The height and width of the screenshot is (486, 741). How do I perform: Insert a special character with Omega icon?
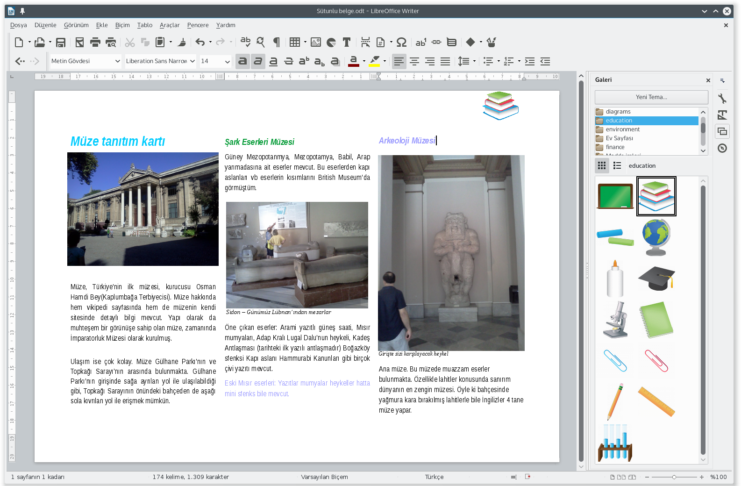click(x=401, y=42)
